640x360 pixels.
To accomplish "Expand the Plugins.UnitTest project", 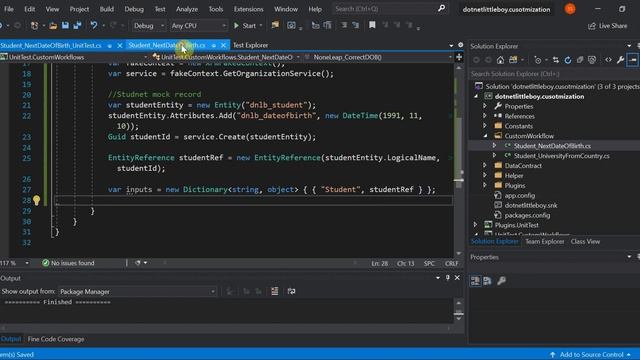I will coord(476,225).
